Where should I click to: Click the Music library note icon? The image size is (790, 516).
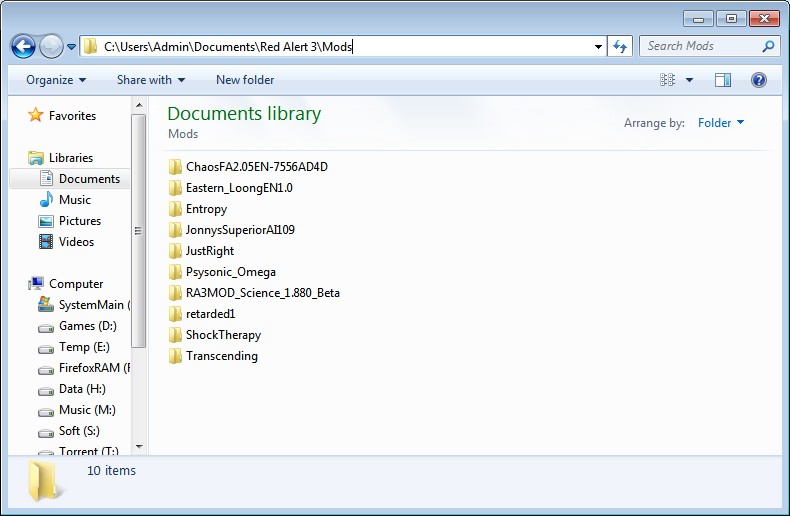point(46,200)
